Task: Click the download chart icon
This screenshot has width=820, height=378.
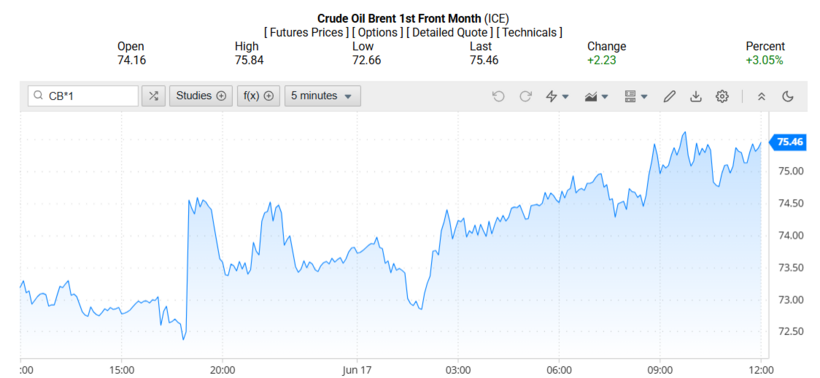Action: tap(696, 96)
